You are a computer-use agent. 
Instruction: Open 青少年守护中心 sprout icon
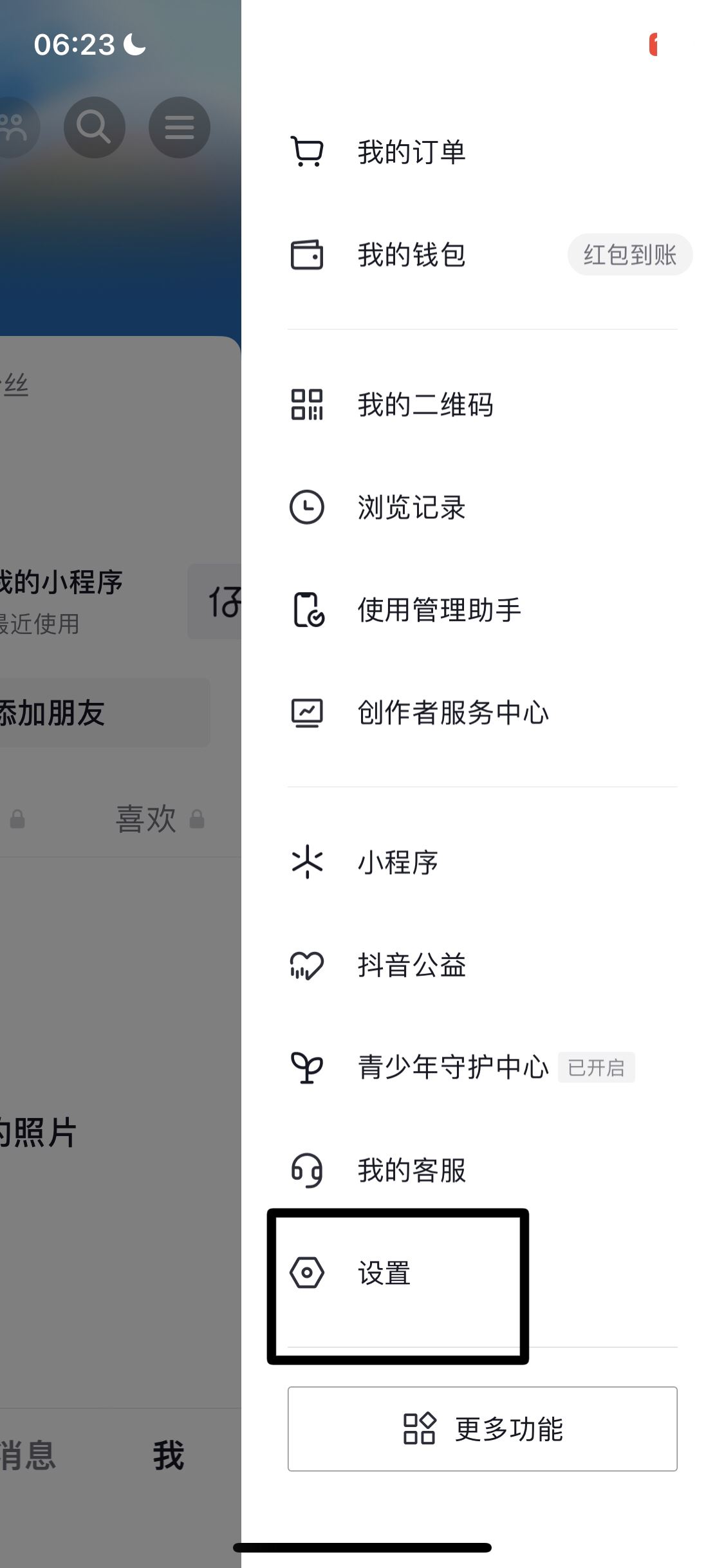(308, 1067)
